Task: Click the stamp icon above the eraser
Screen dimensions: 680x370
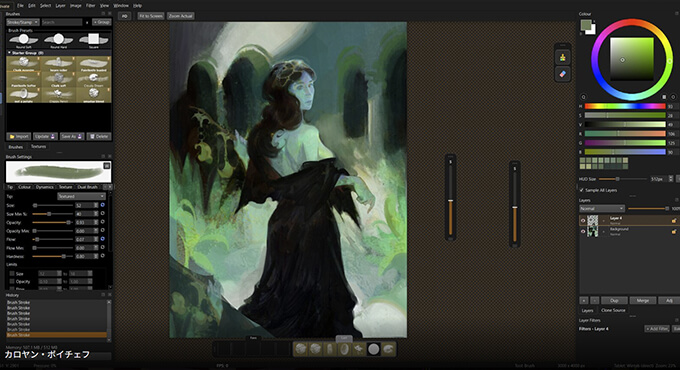Action: [x=562, y=57]
